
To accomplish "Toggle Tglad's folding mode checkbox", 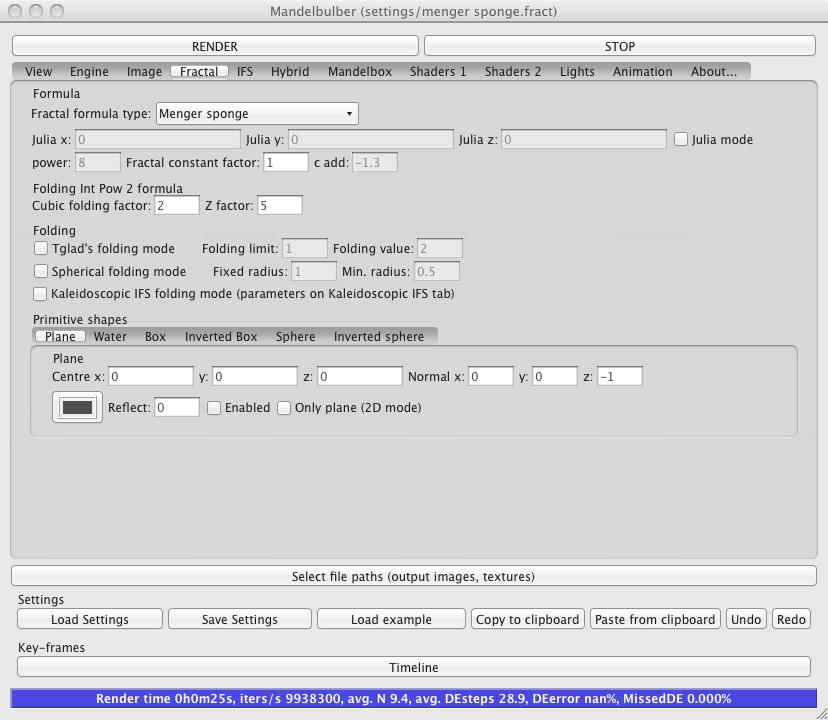I will pos(41,248).
